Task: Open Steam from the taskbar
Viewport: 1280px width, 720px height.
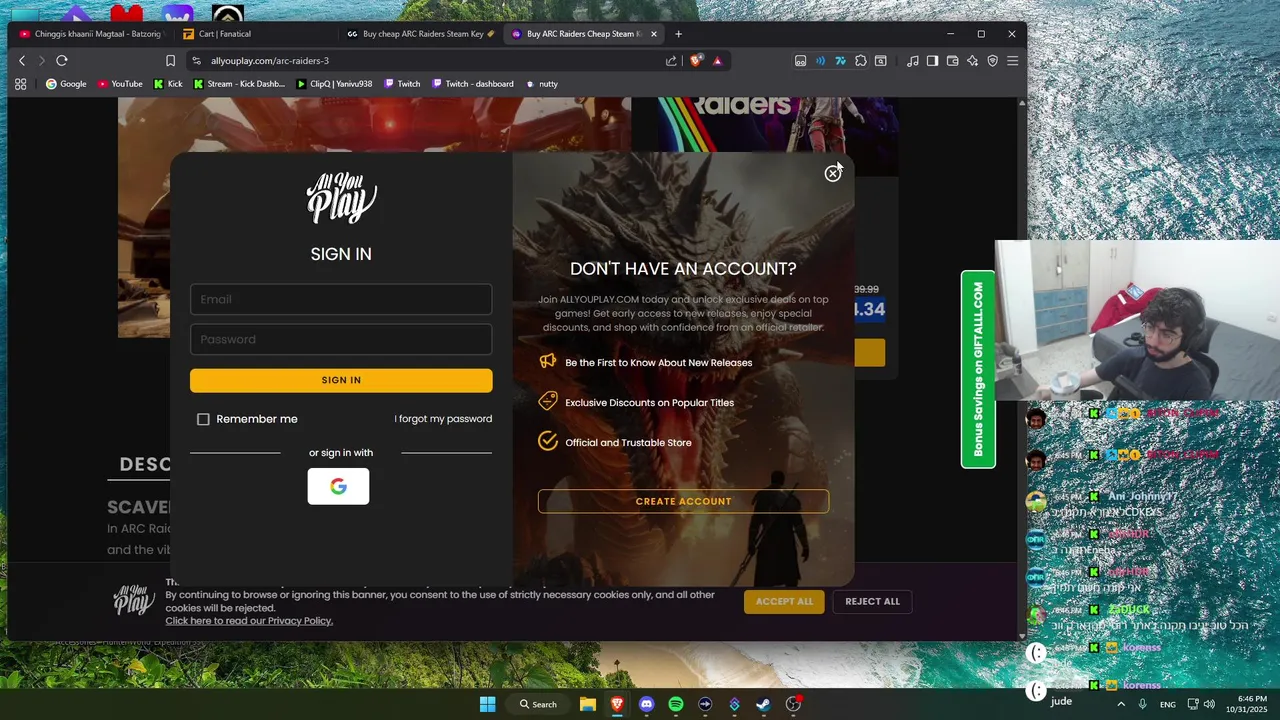Action: coord(764,704)
